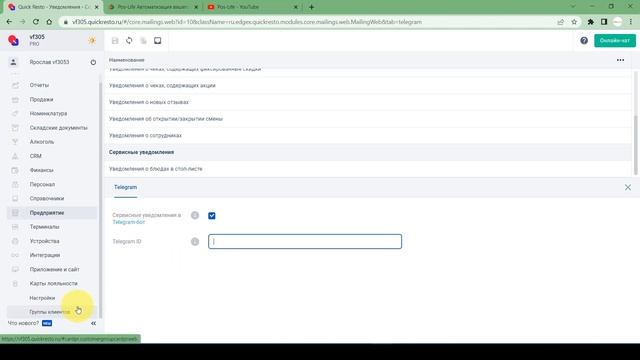
Task: Click the Отчеты sidebar icon
Action: click(15, 85)
